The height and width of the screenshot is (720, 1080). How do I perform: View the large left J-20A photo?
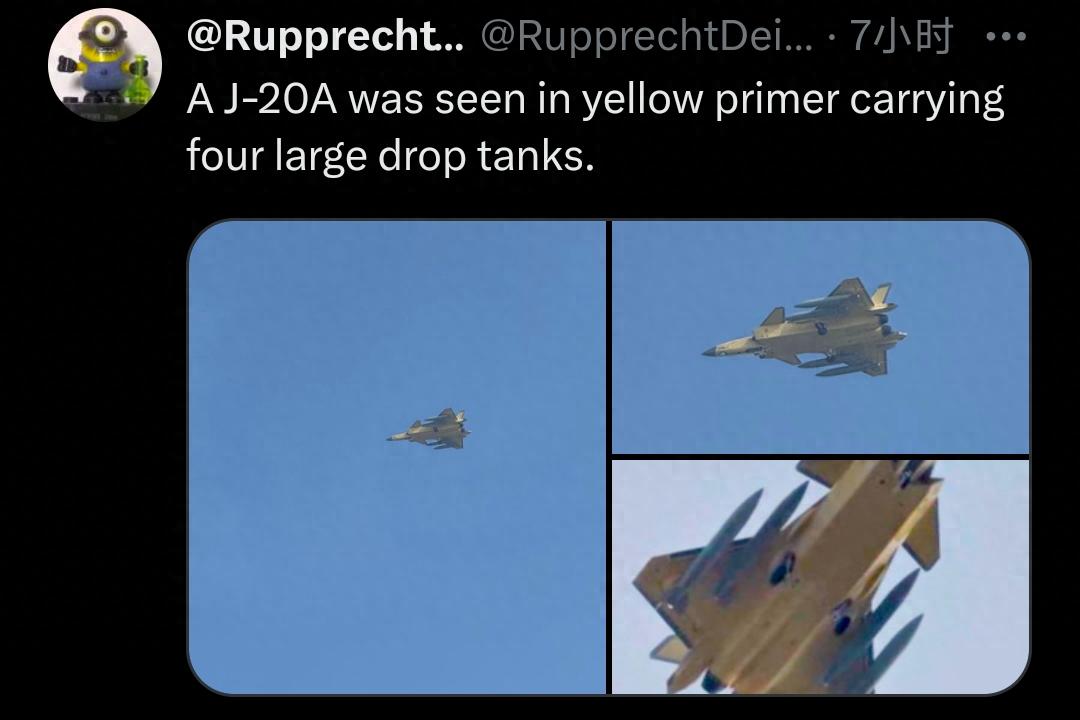click(397, 457)
